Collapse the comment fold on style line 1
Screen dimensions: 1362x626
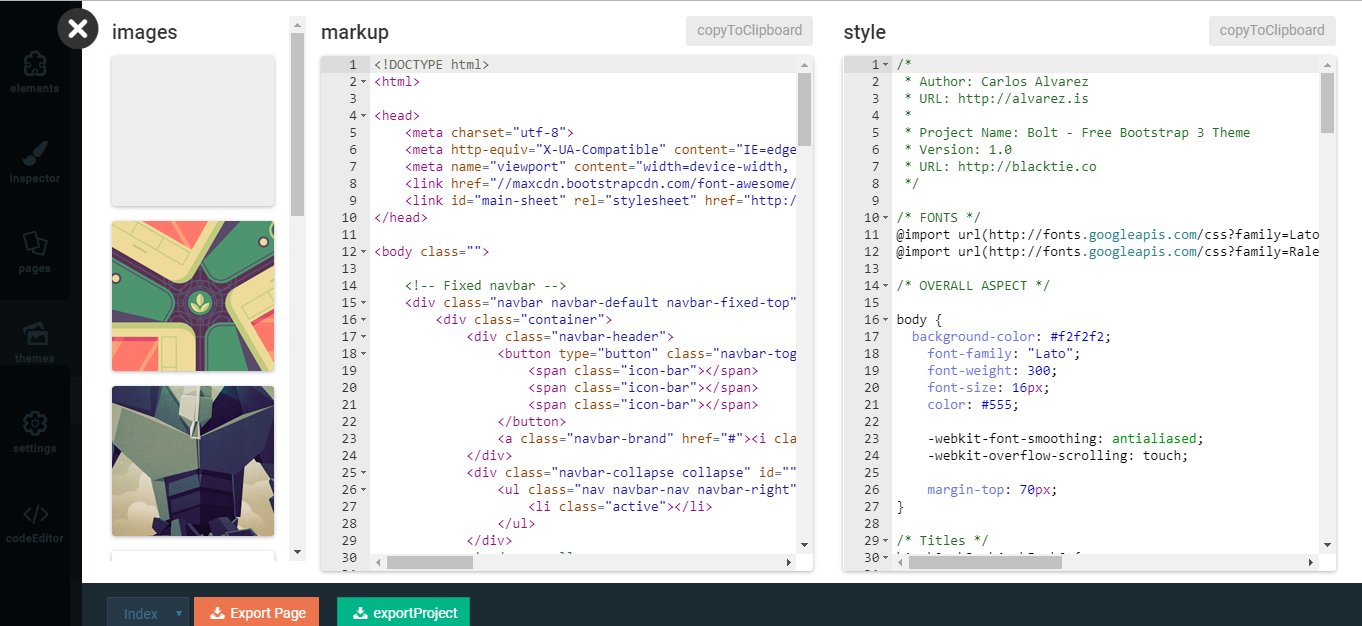coord(886,65)
